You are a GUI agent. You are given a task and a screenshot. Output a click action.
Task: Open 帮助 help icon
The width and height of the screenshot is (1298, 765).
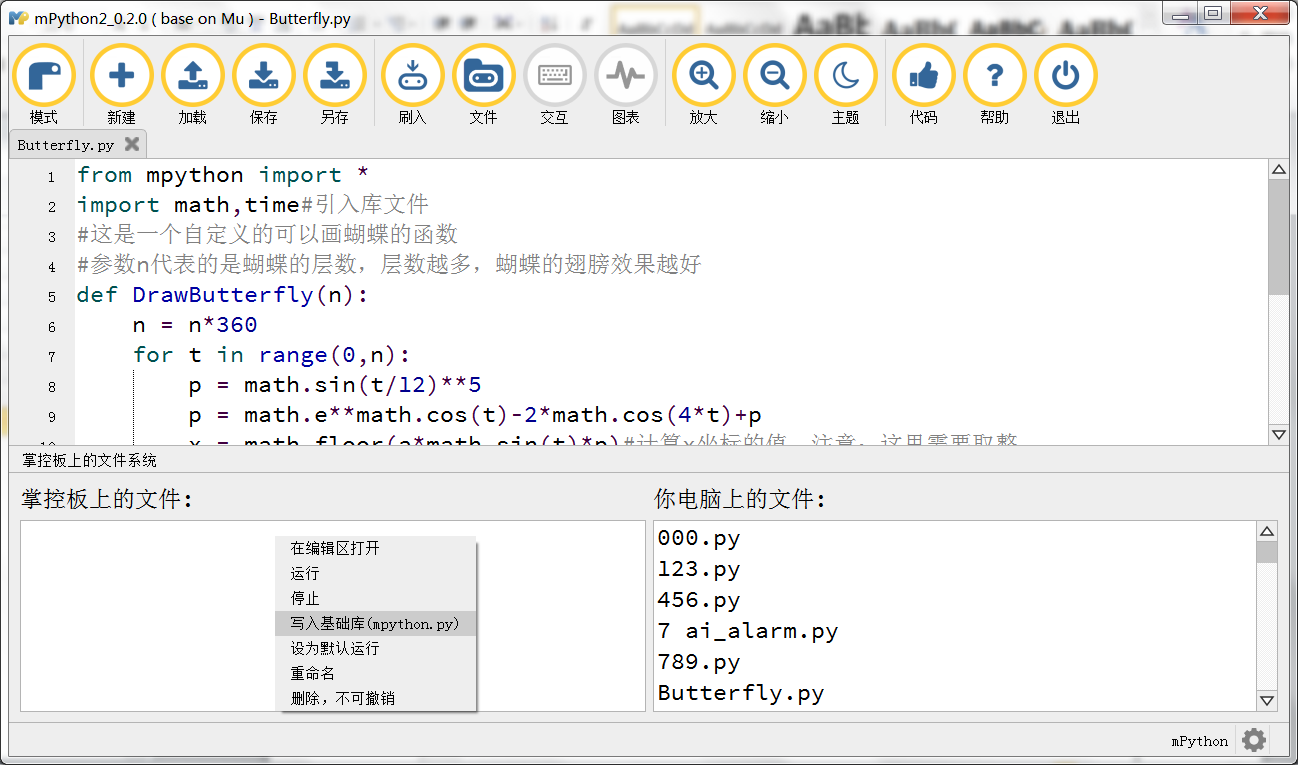(x=995, y=76)
